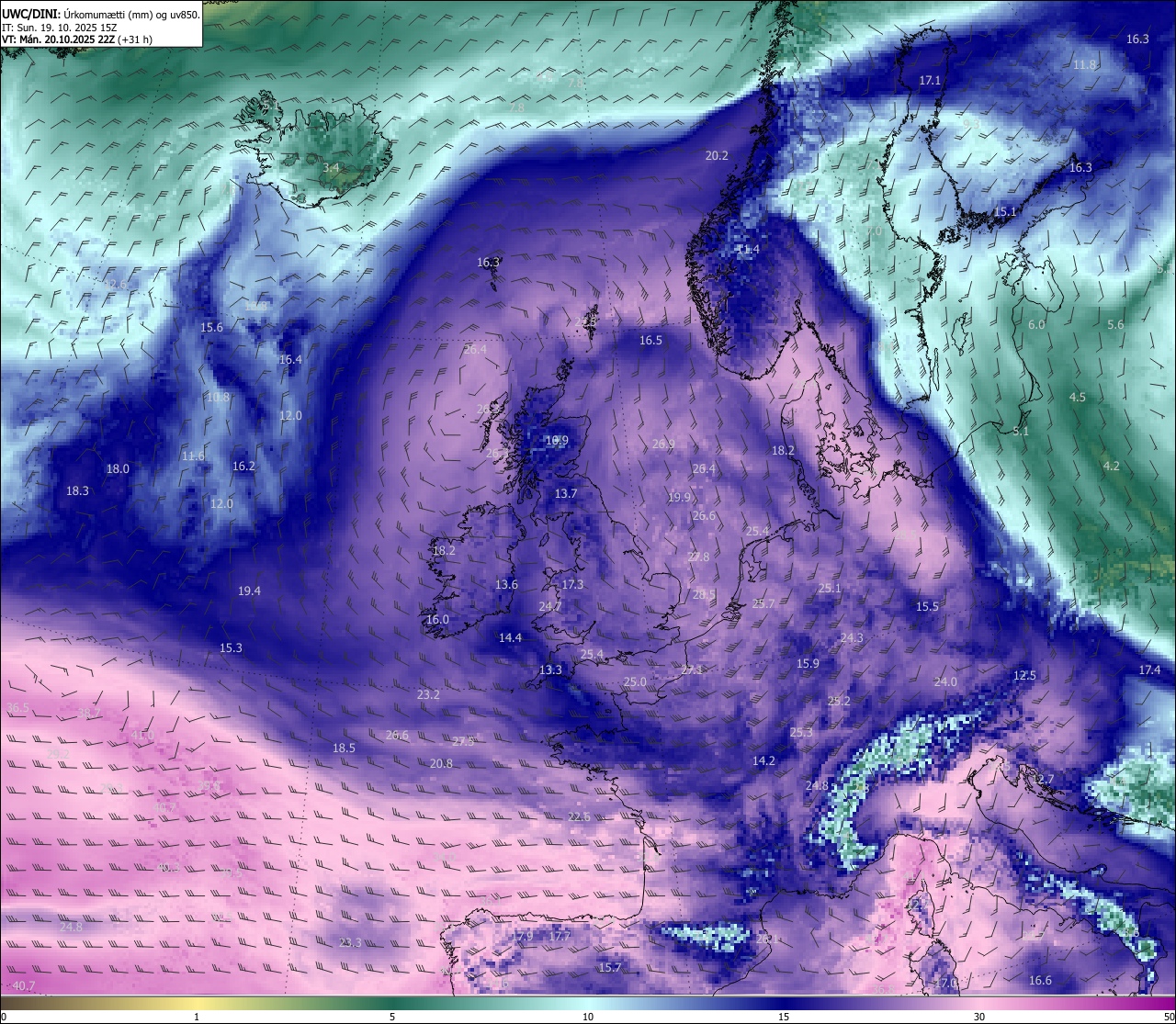Screen dimensions: 1176x1024
Task: Click the 15.6 value southwest of Iceland
Action: point(212,327)
